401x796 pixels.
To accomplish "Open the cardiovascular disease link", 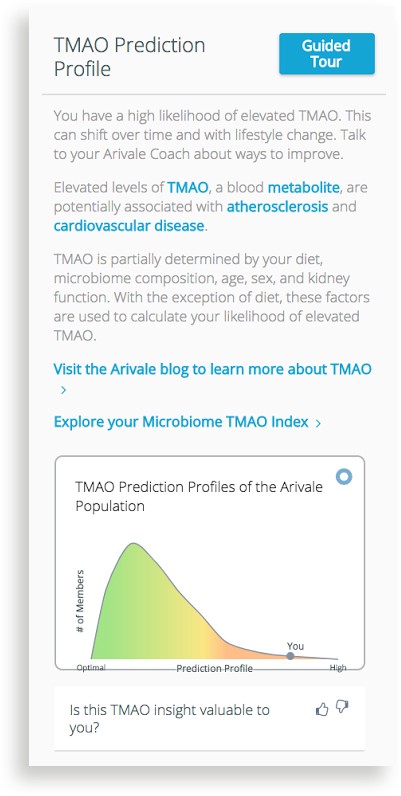I will [x=129, y=226].
